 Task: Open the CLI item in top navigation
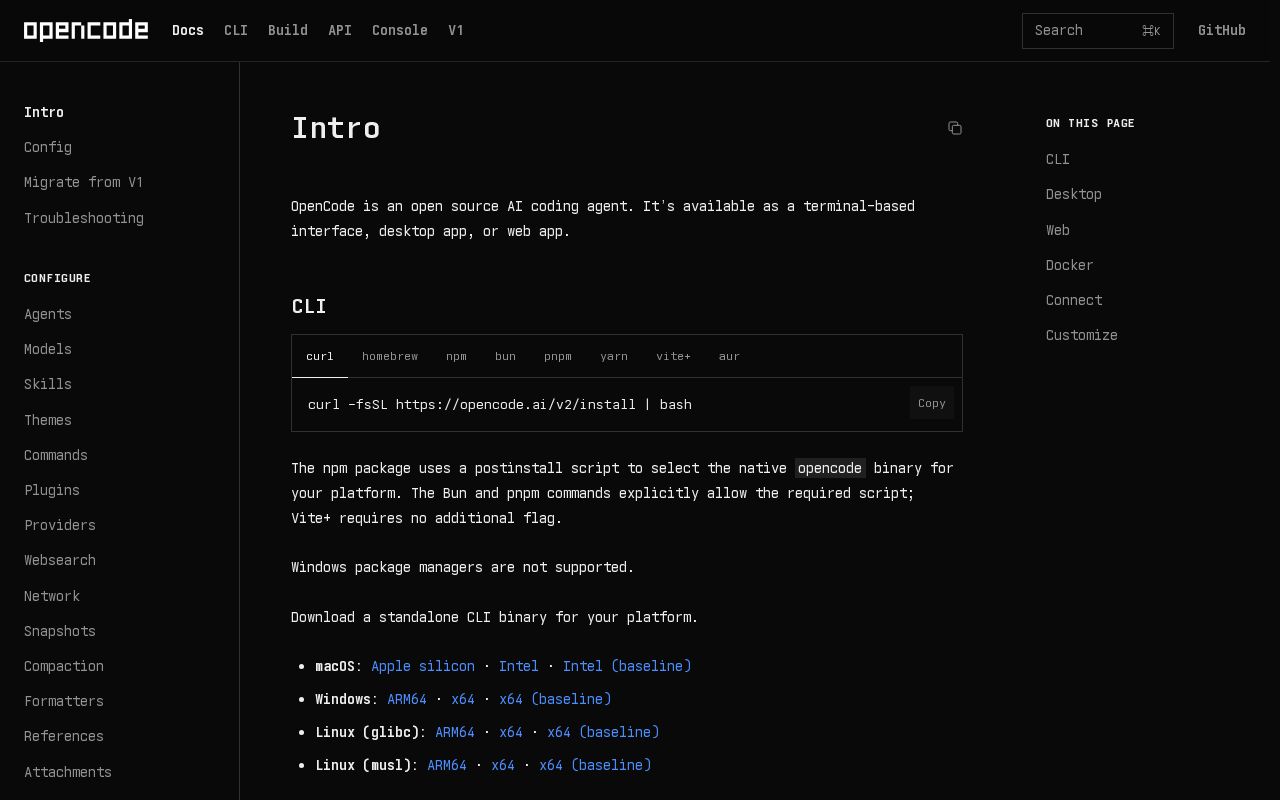[236, 31]
